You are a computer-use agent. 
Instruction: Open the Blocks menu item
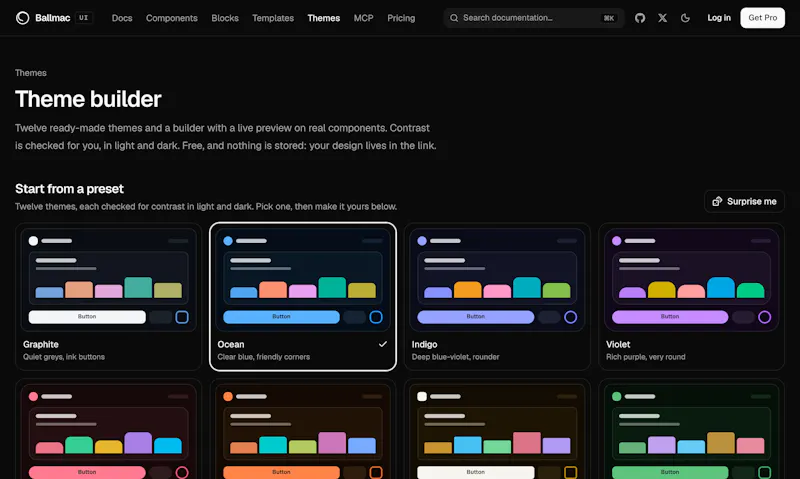(x=225, y=18)
